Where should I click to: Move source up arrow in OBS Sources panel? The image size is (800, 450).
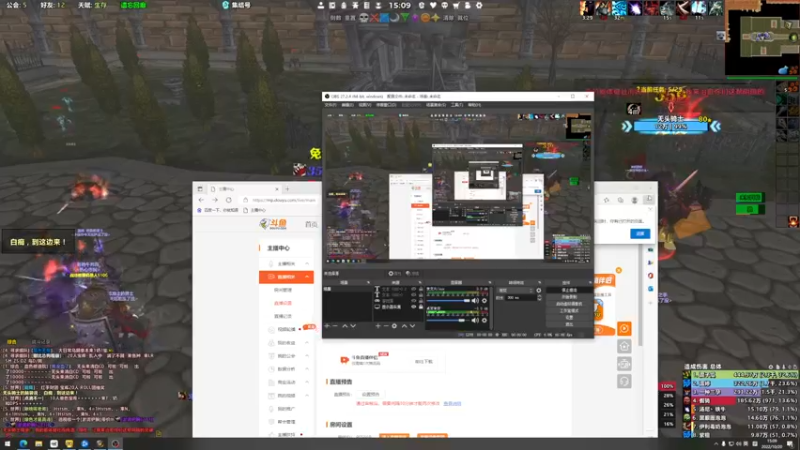point(405,326)
